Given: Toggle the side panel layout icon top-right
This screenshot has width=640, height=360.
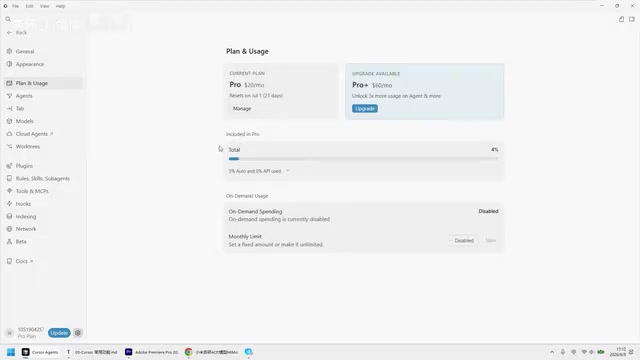Looking at the screenshot, I should click(x=632, y=19).
